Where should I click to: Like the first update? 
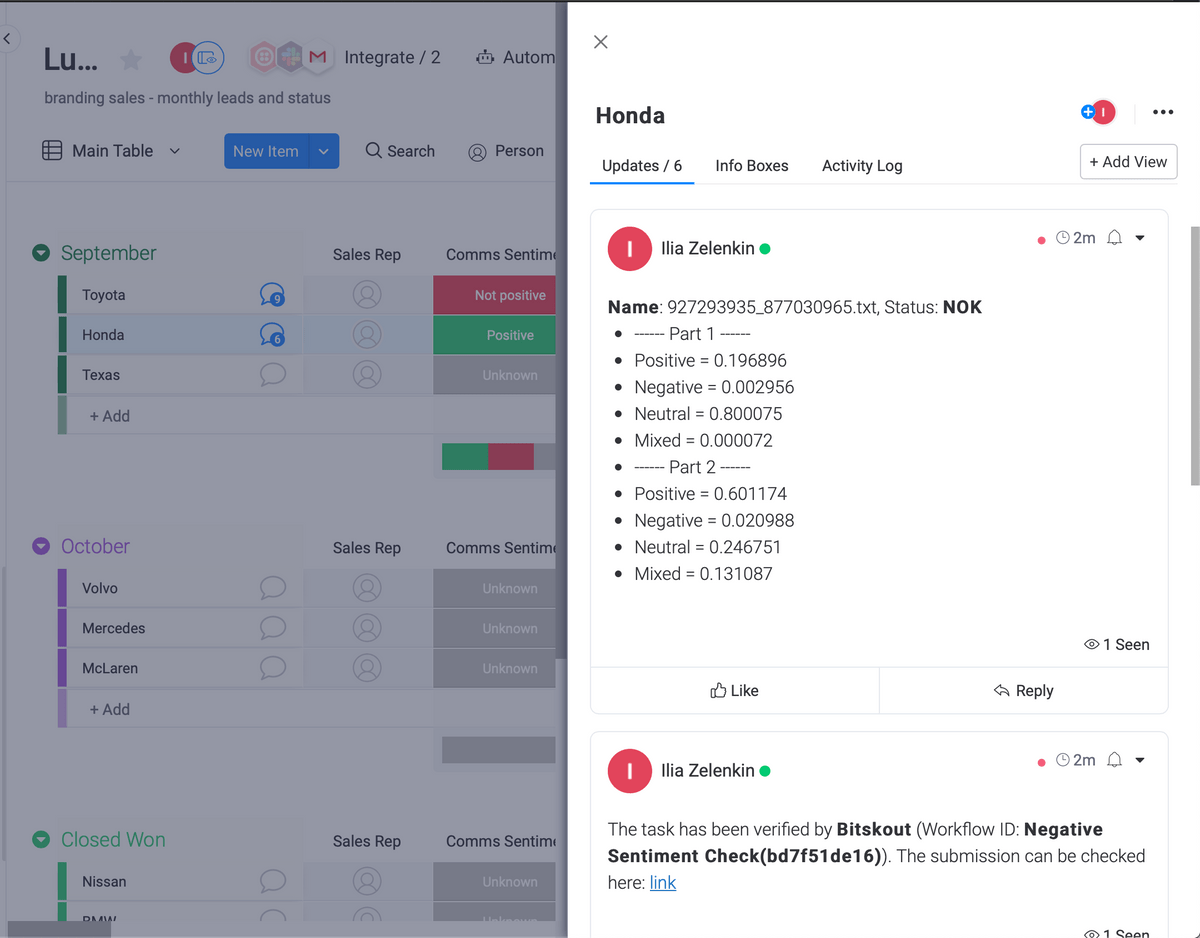(x=735, y=690)
